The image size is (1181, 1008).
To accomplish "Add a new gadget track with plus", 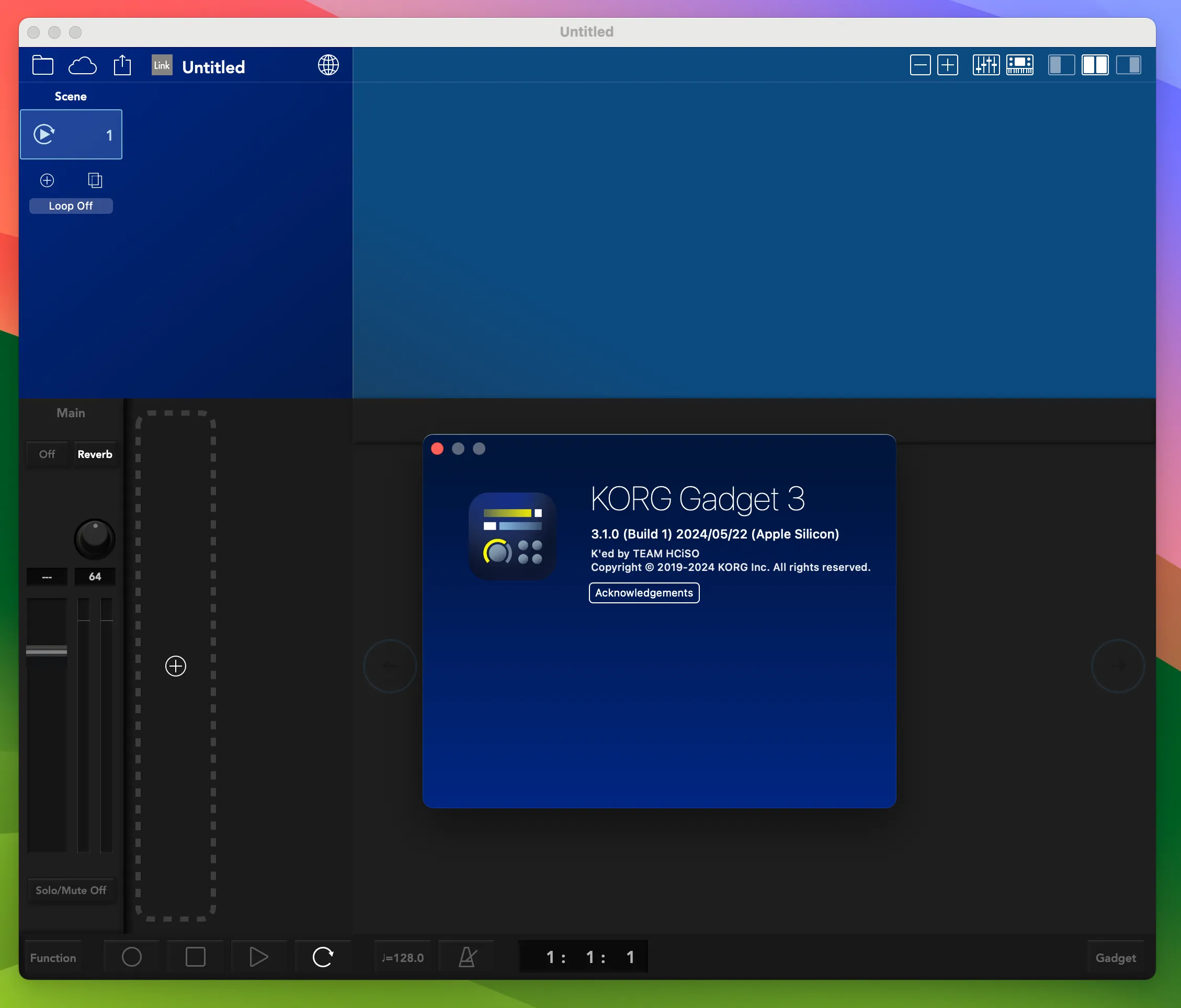I will pos(176,666).
